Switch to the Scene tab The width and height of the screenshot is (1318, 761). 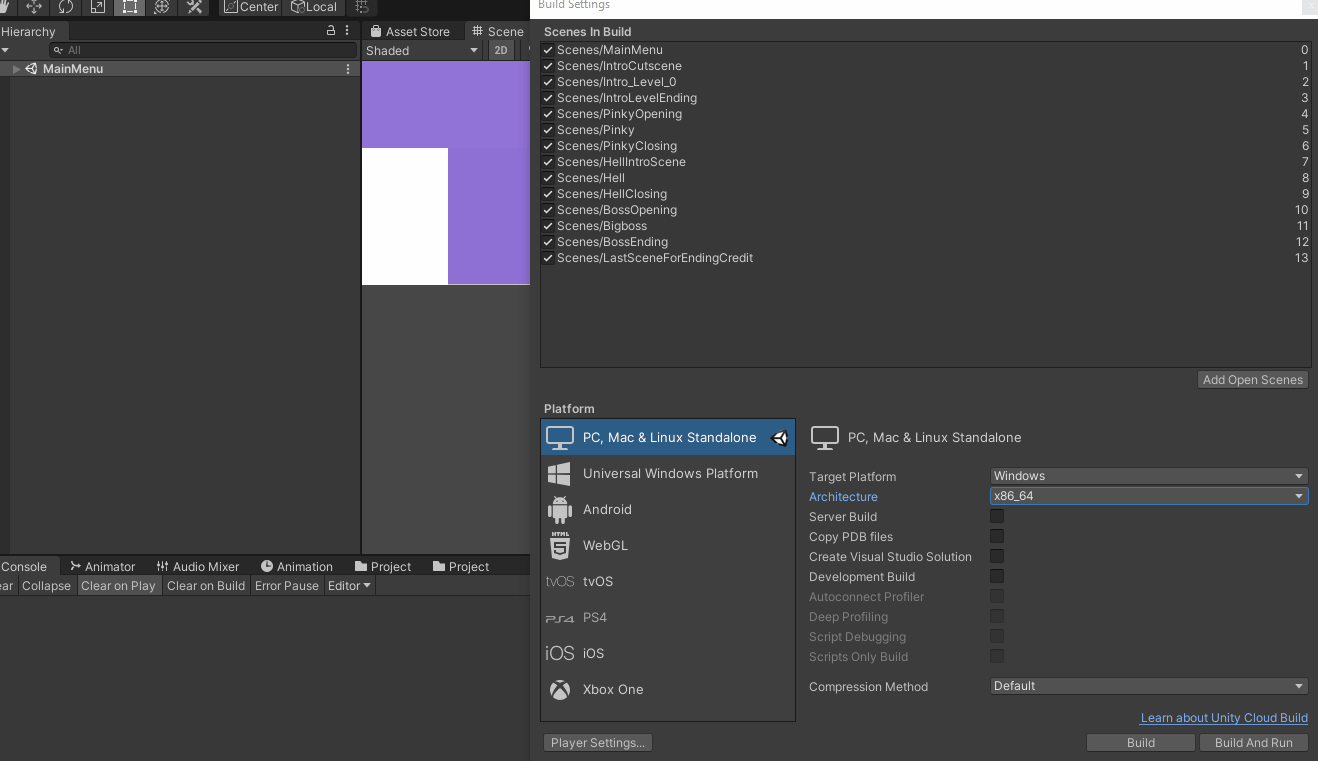[x=498, y=32]
